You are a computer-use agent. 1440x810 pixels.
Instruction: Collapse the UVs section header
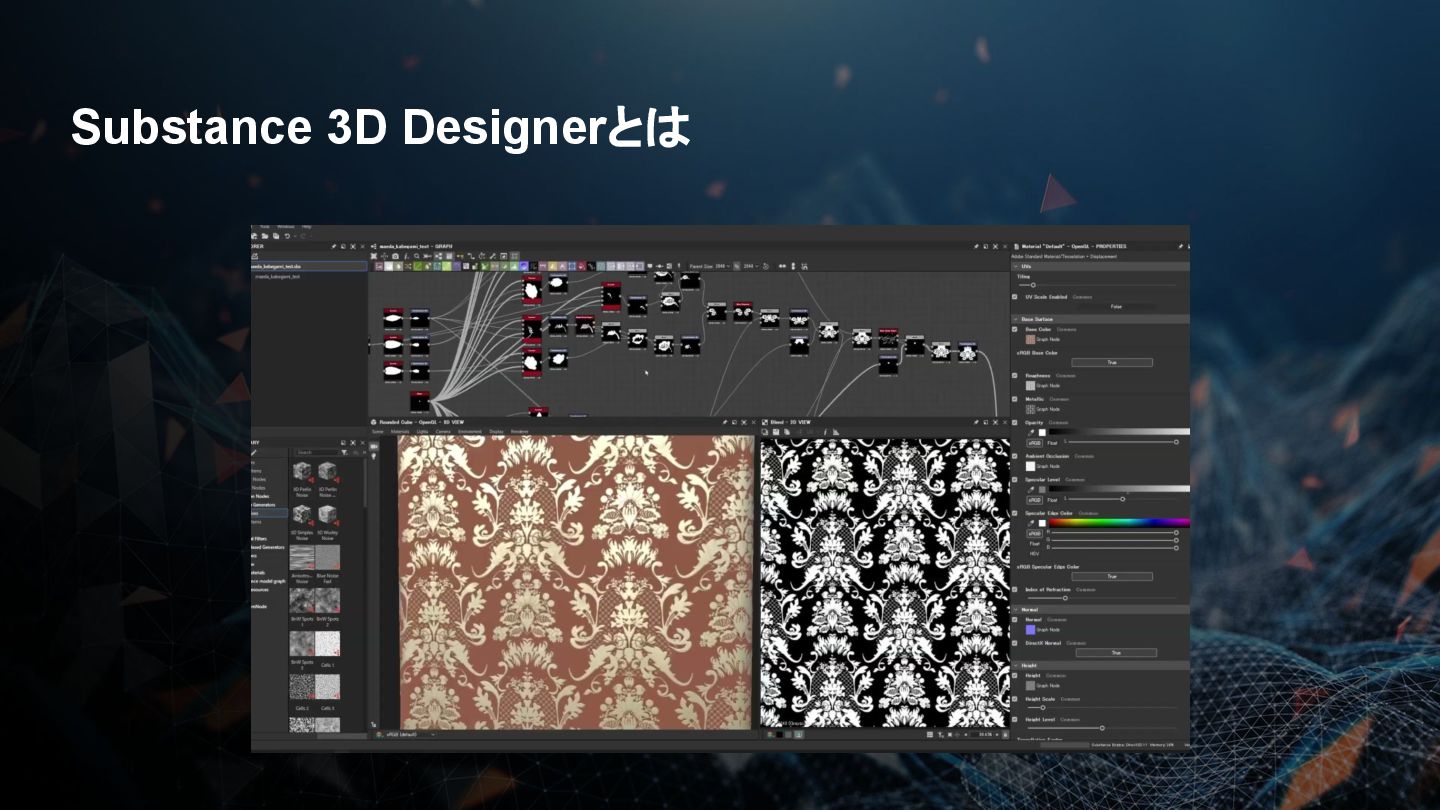(x=1100, y=266)
